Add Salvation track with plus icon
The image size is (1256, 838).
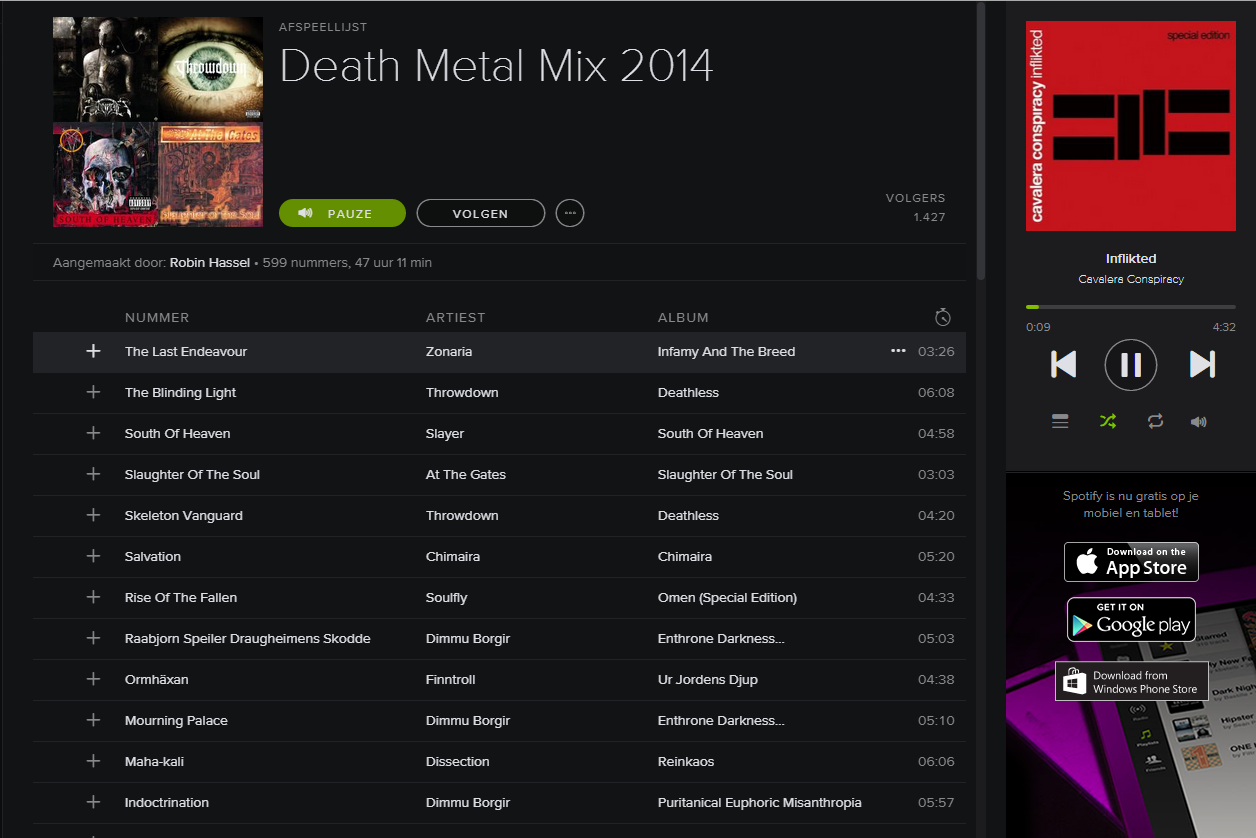click(93, 556)
